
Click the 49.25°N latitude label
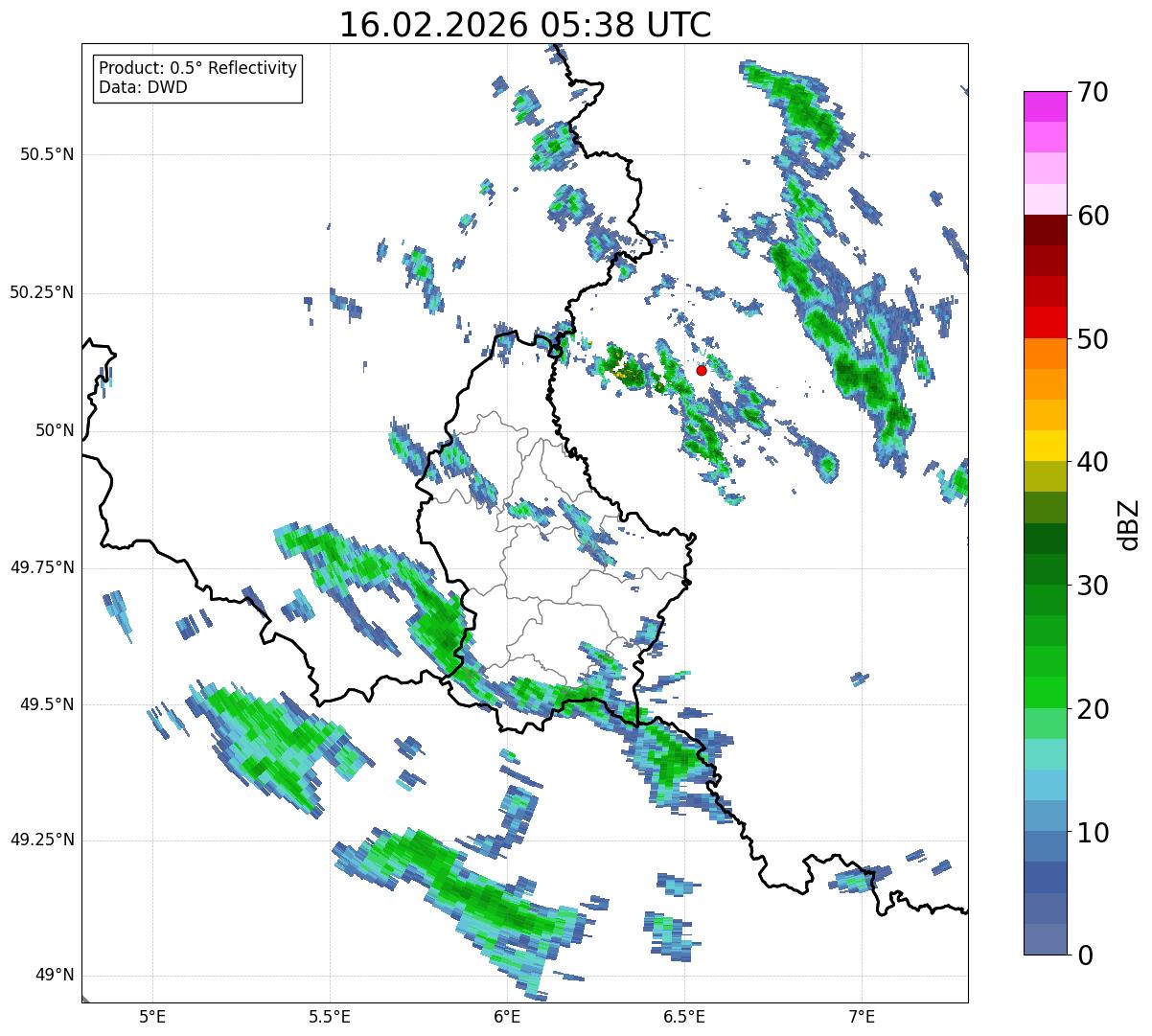(x=42, y=840)
